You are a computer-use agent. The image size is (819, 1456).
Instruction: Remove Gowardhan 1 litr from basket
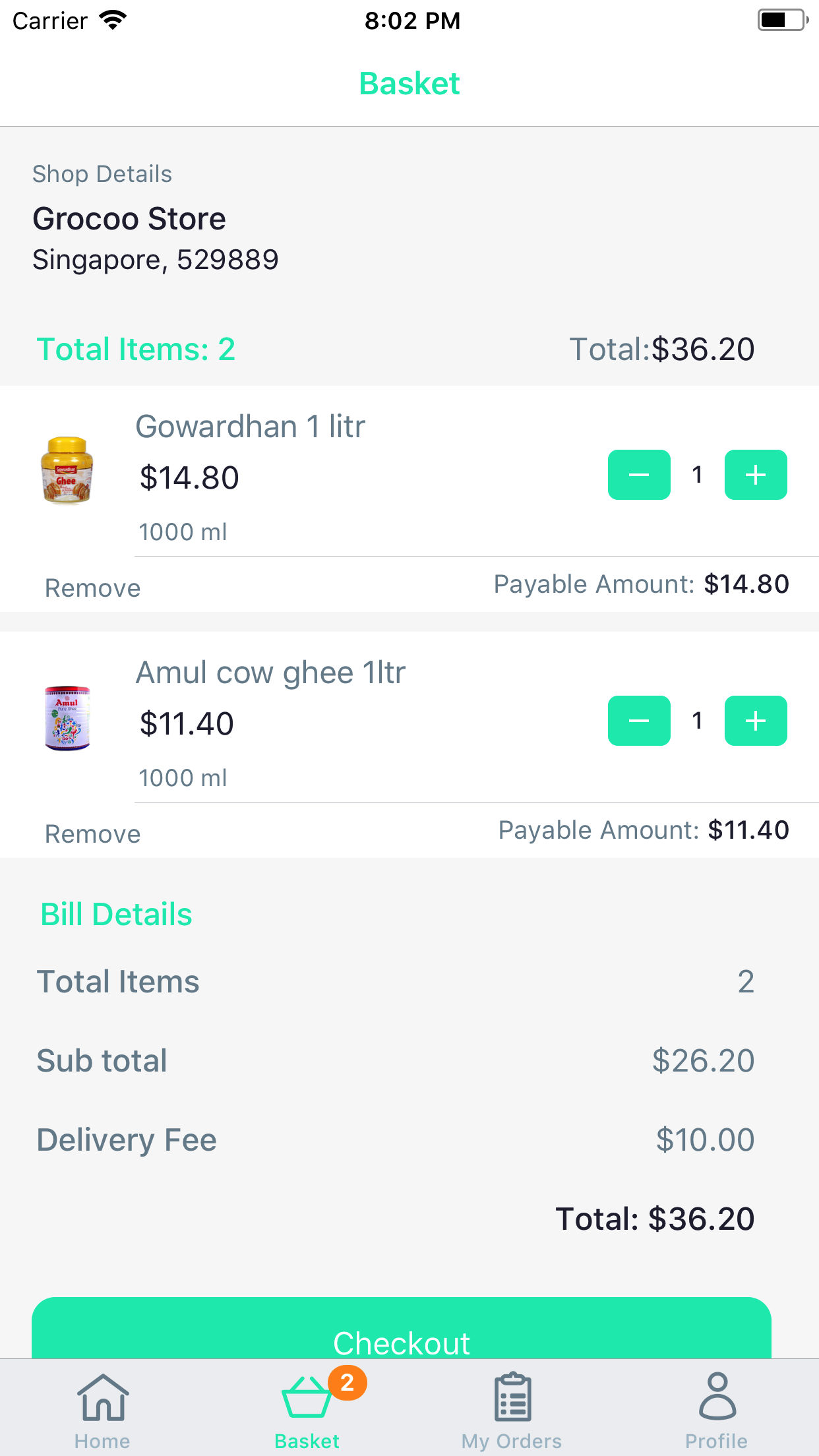(x=93, y=588)
